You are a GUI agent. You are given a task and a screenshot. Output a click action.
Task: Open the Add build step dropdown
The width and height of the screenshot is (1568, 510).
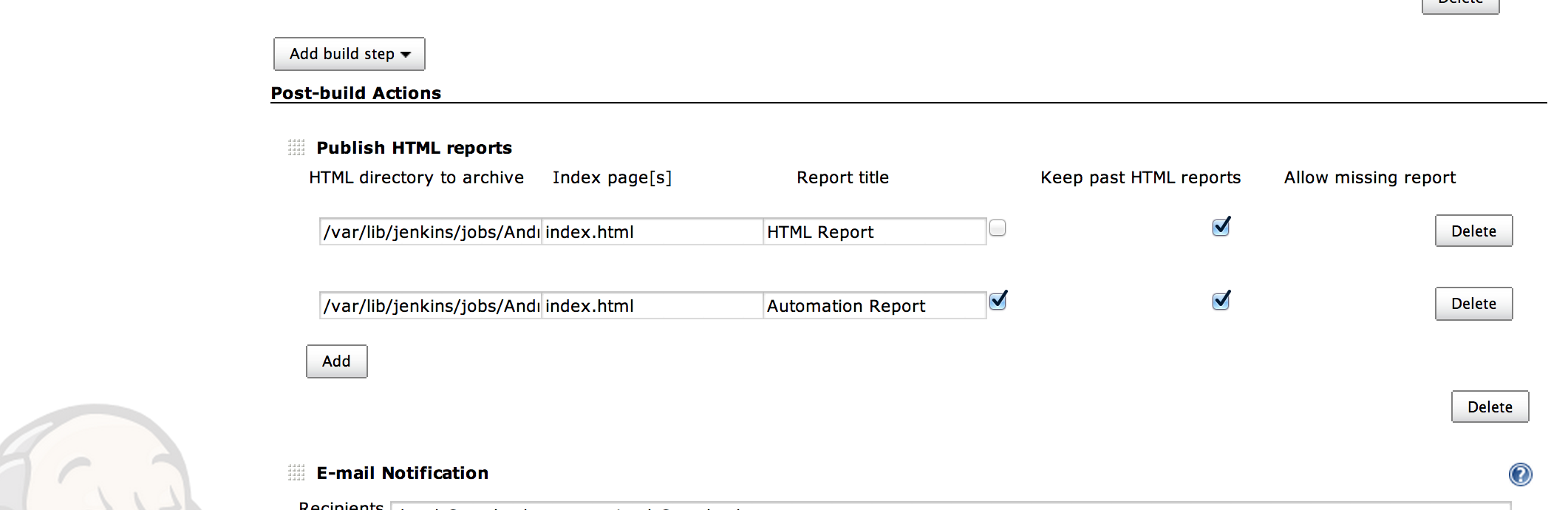(x=349, y=54)
